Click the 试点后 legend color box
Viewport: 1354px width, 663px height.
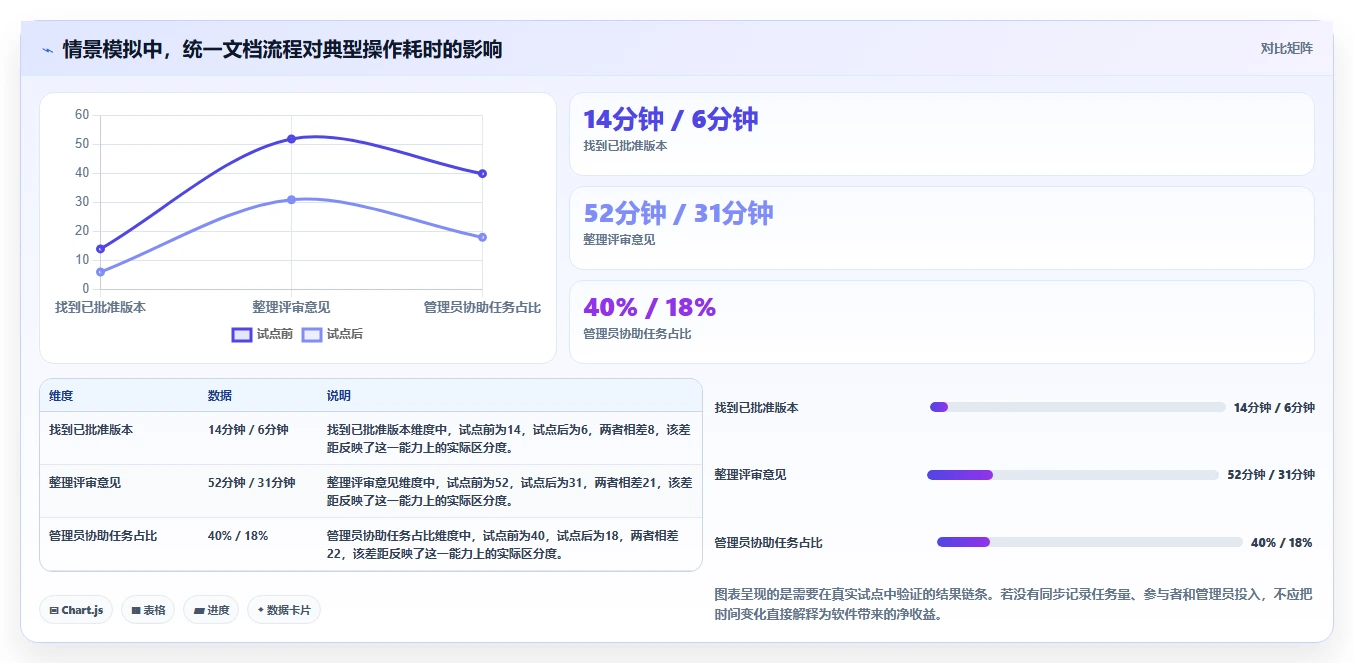pyautogui.click(x=312, y=334)
